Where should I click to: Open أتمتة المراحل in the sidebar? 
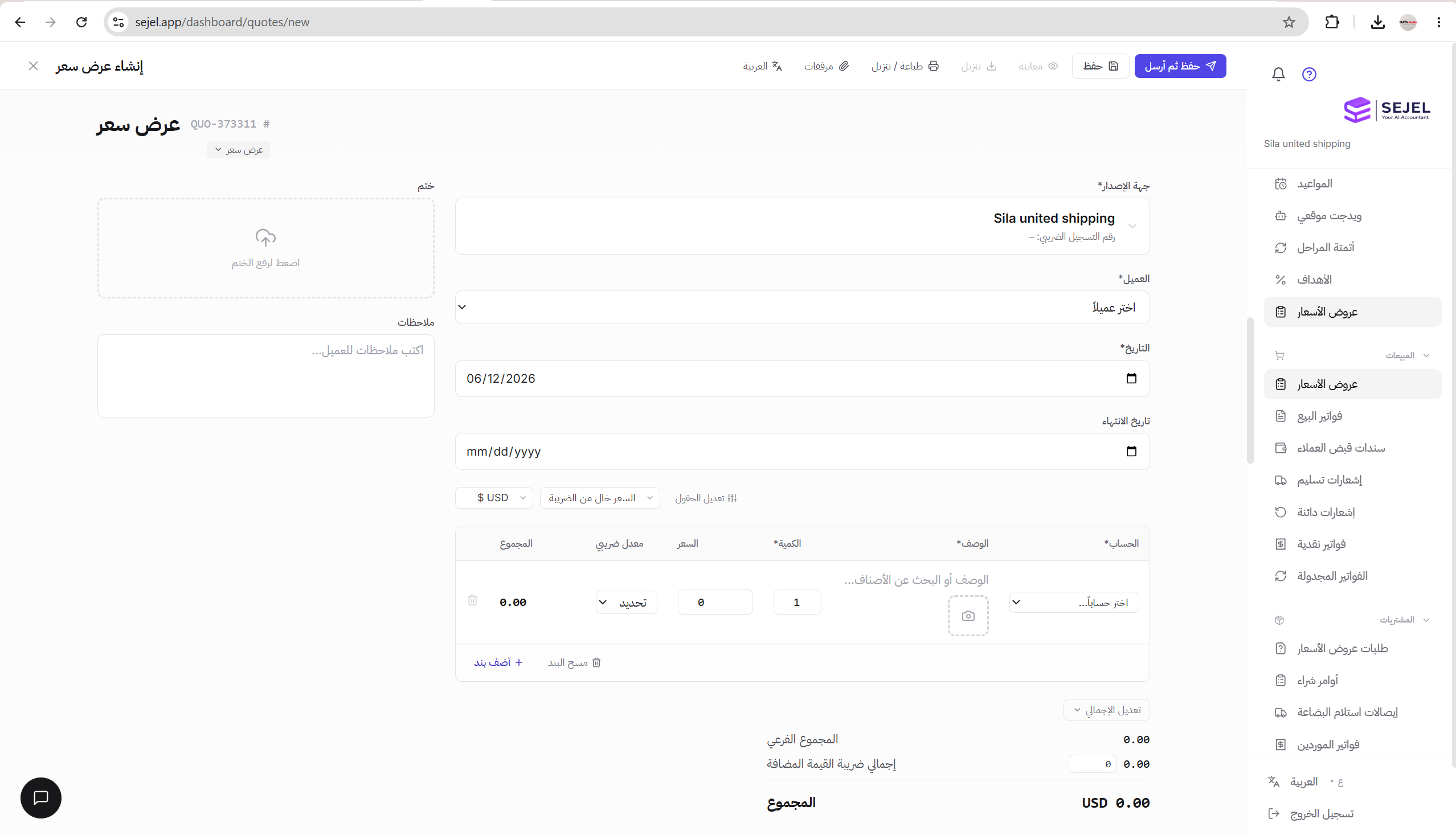pos(1352,247)
